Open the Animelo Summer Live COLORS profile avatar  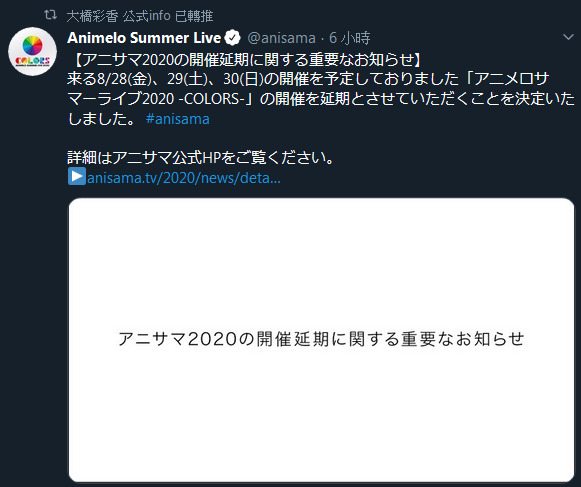point(33,52)
